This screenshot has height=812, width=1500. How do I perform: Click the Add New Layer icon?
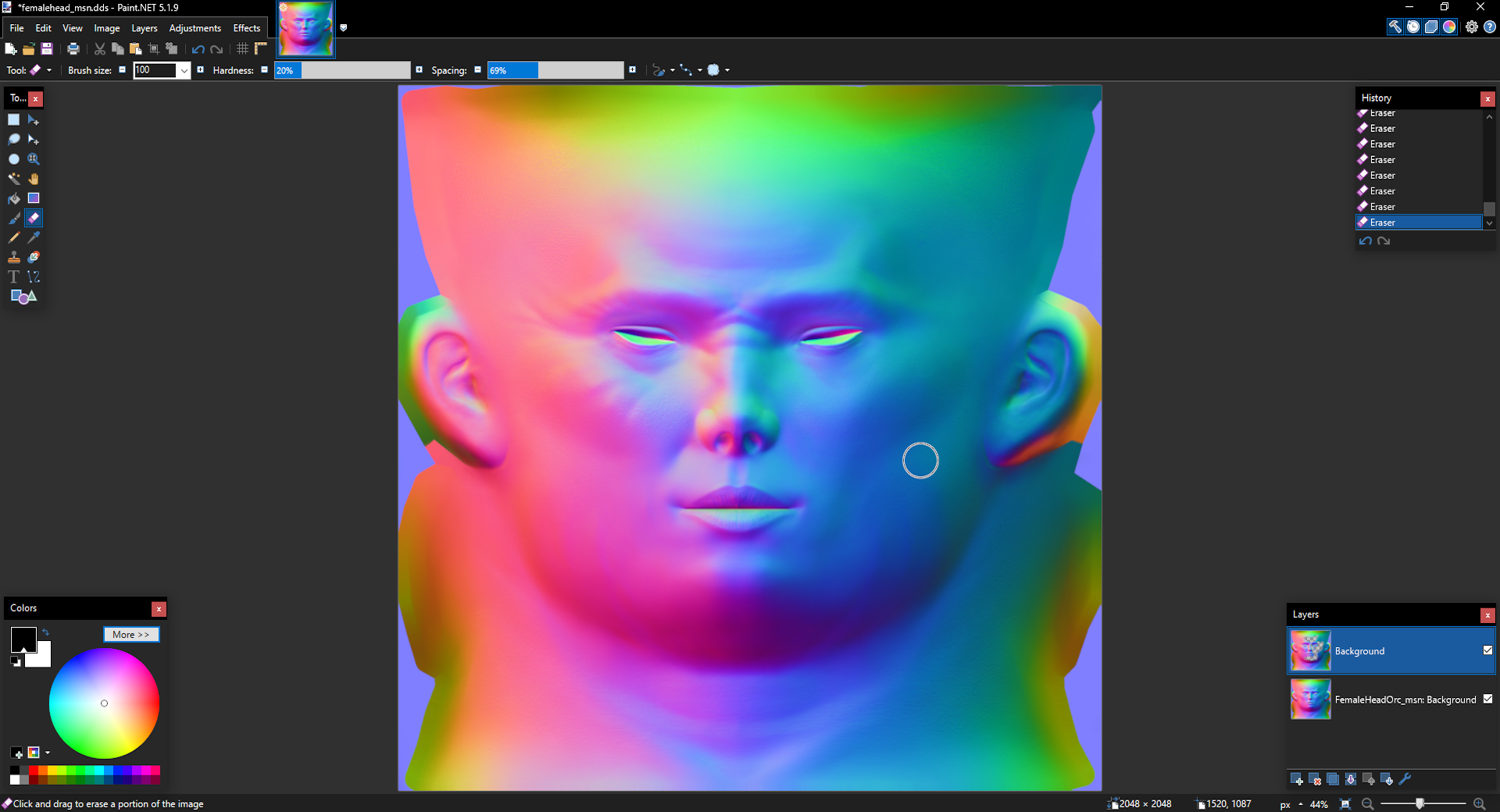pos(1297,779)
